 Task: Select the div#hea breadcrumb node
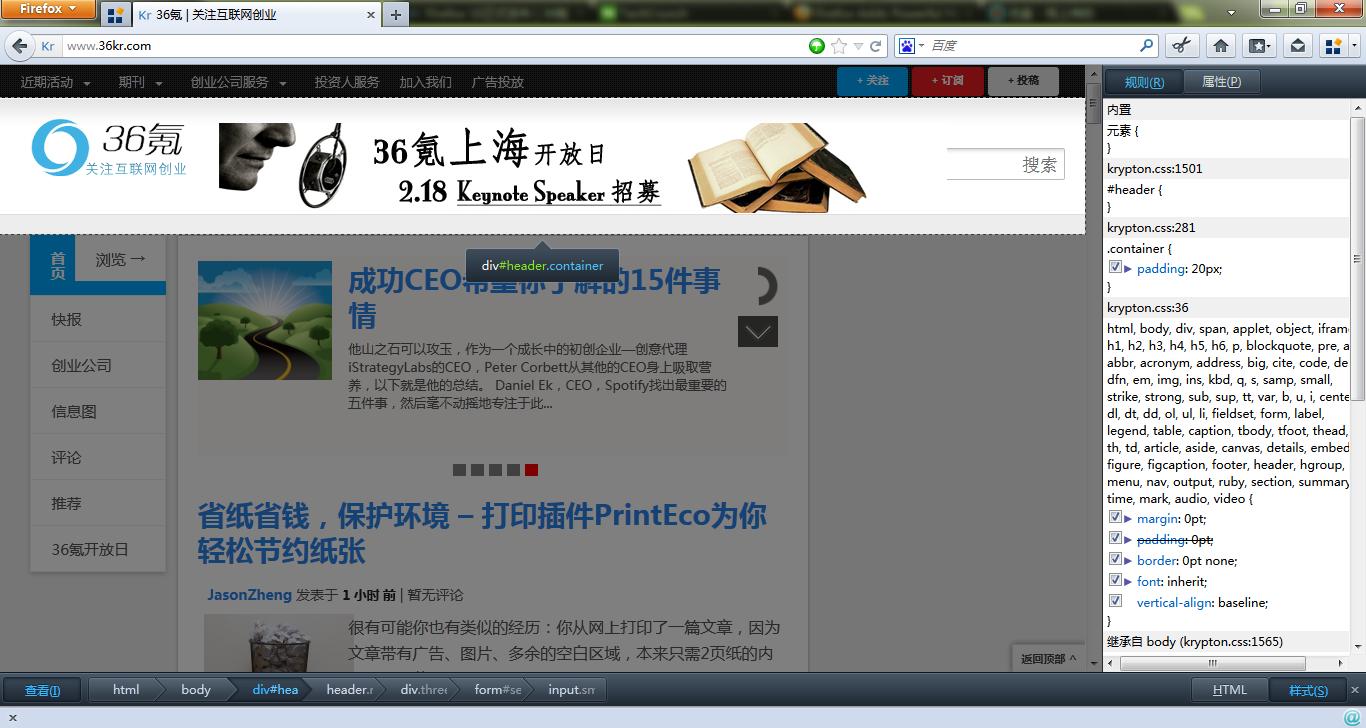click(275, 690)
